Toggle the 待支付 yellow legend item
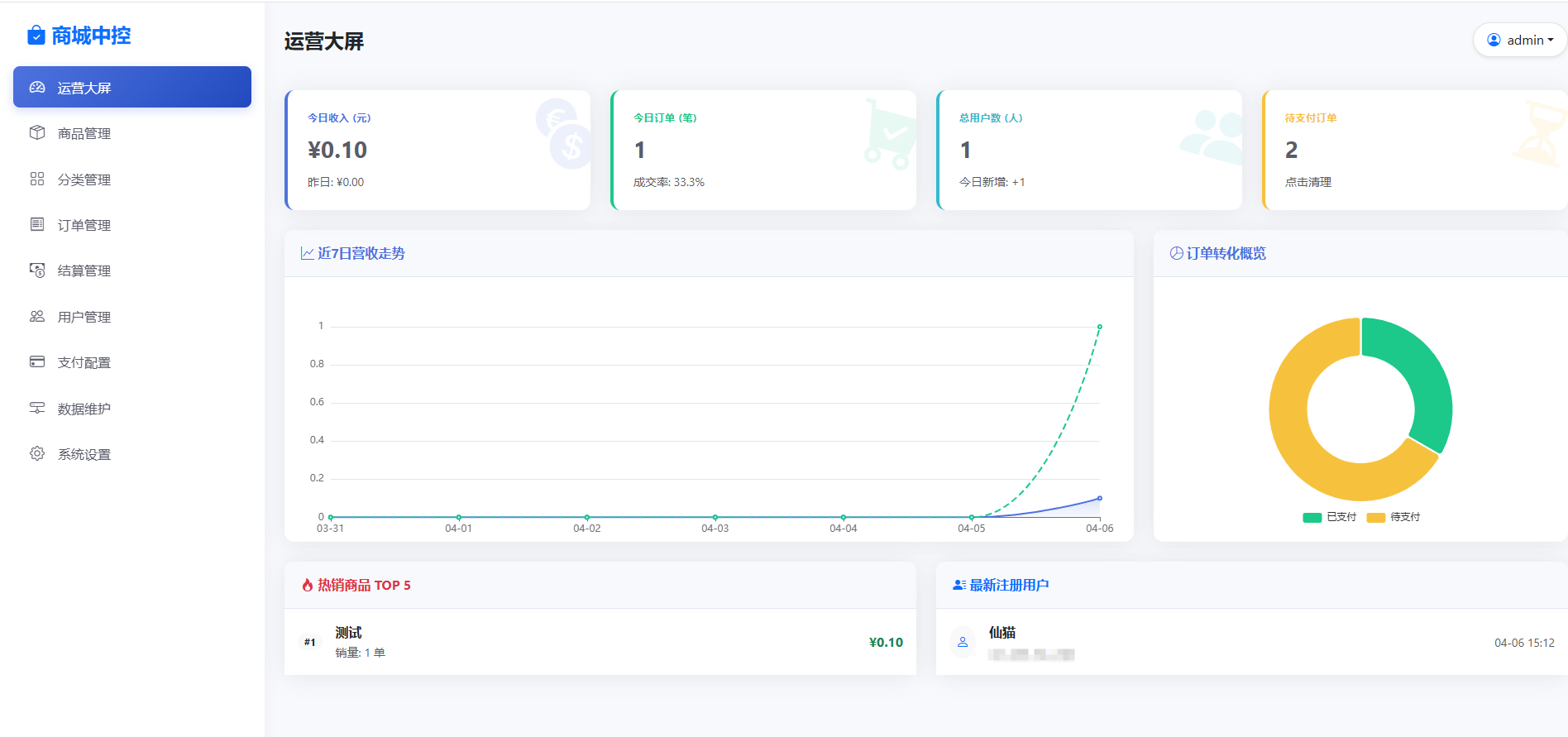This screenshot has width=1568, height=737. coord(1394,517)
